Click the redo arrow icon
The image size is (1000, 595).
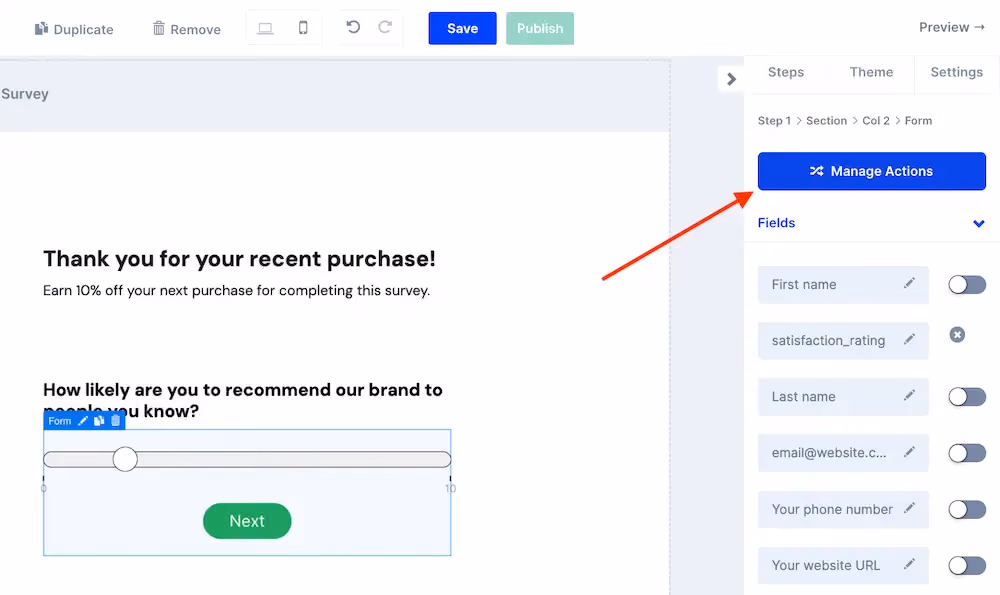pyautogui.click(x=385, y=27)
